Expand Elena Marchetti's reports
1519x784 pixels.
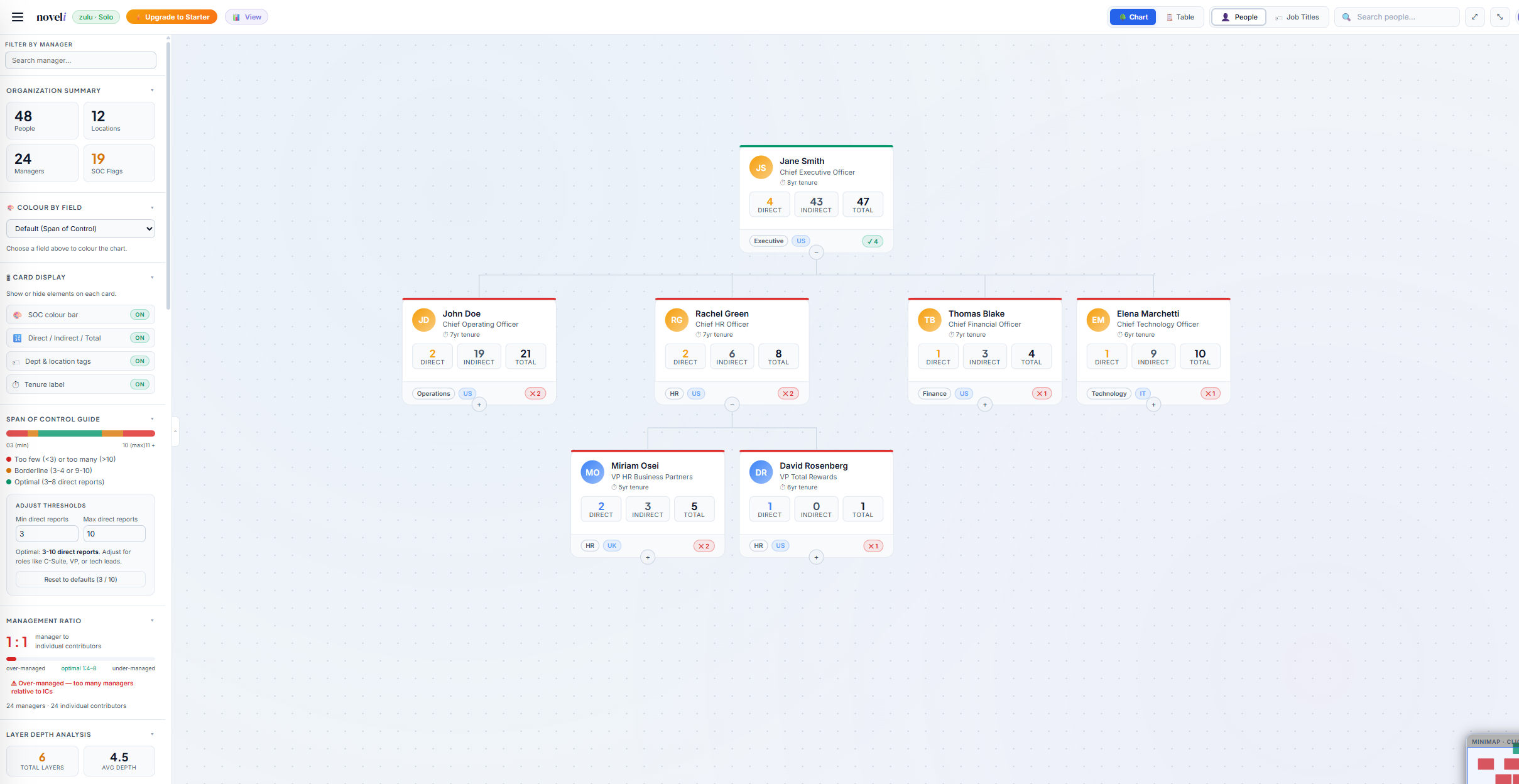(1153, 405)
